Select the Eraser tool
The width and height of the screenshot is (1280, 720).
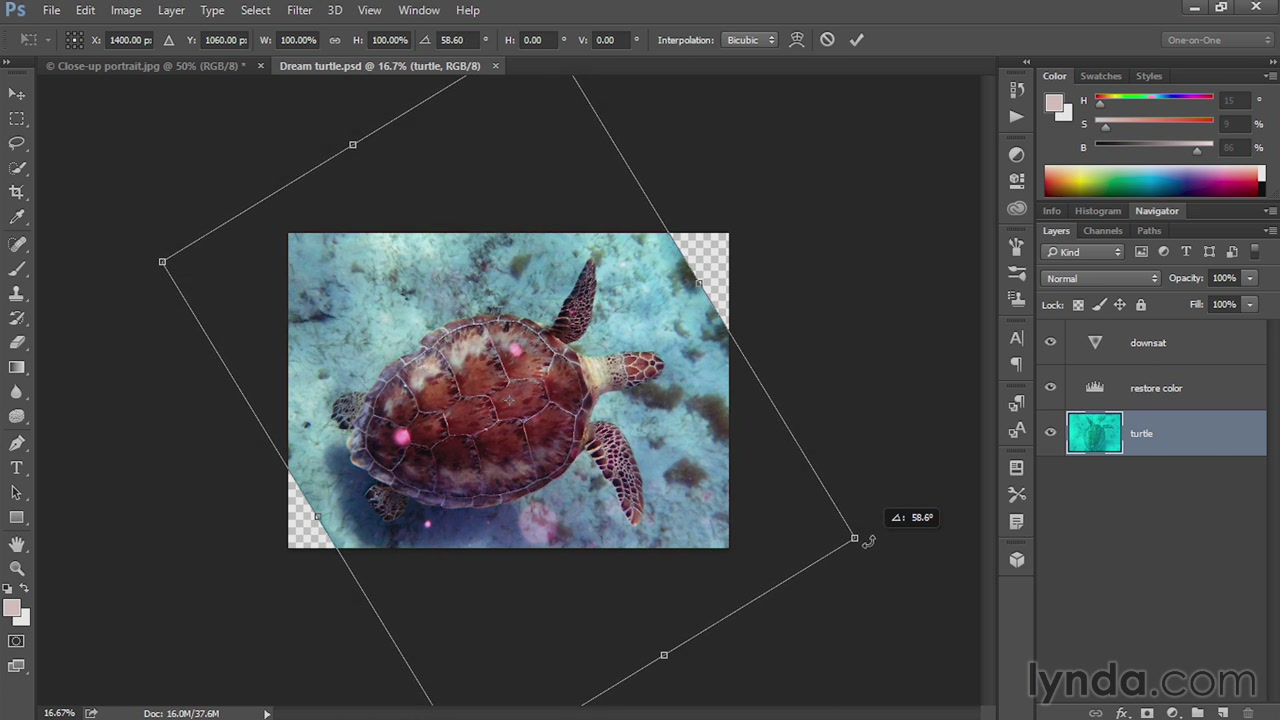point(17,343)
